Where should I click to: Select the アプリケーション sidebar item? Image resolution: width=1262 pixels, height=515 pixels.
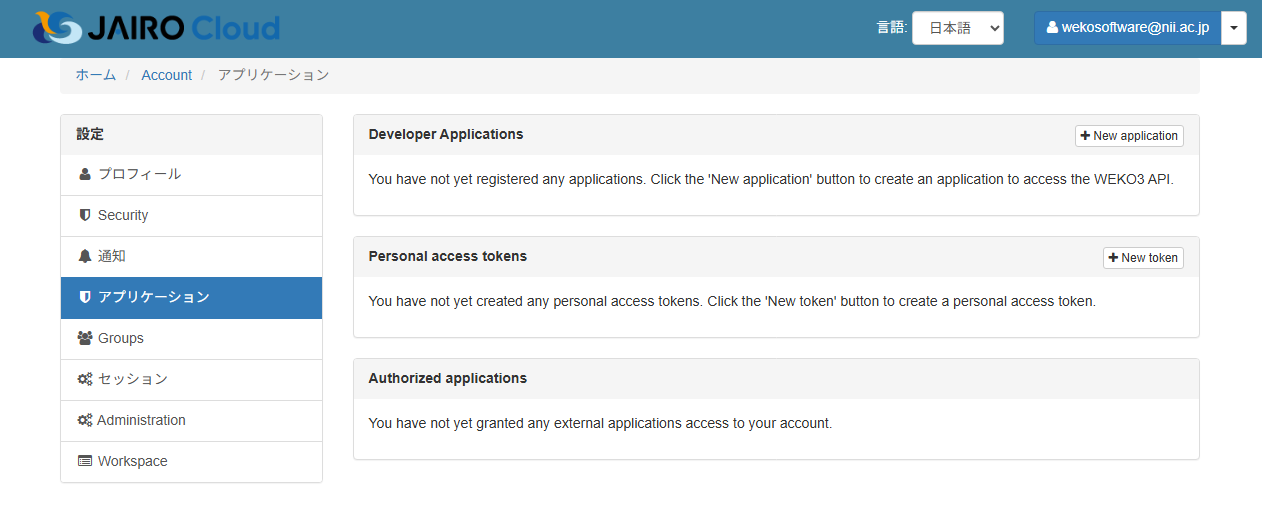coord(191,297)
